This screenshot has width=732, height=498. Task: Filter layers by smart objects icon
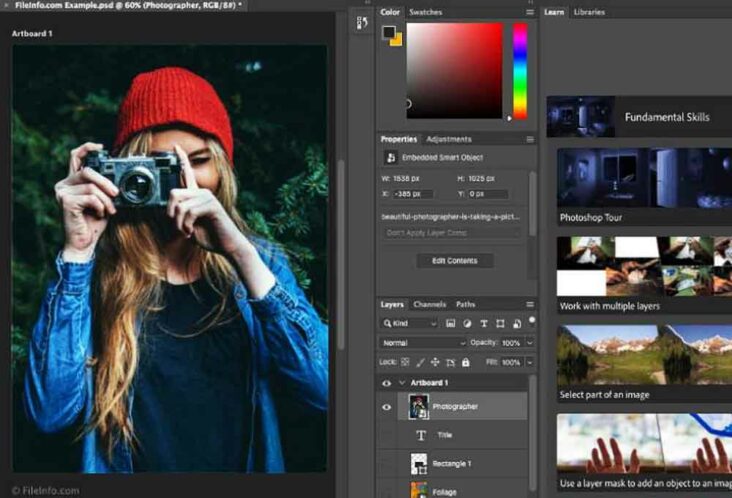(x=517, y=323)
